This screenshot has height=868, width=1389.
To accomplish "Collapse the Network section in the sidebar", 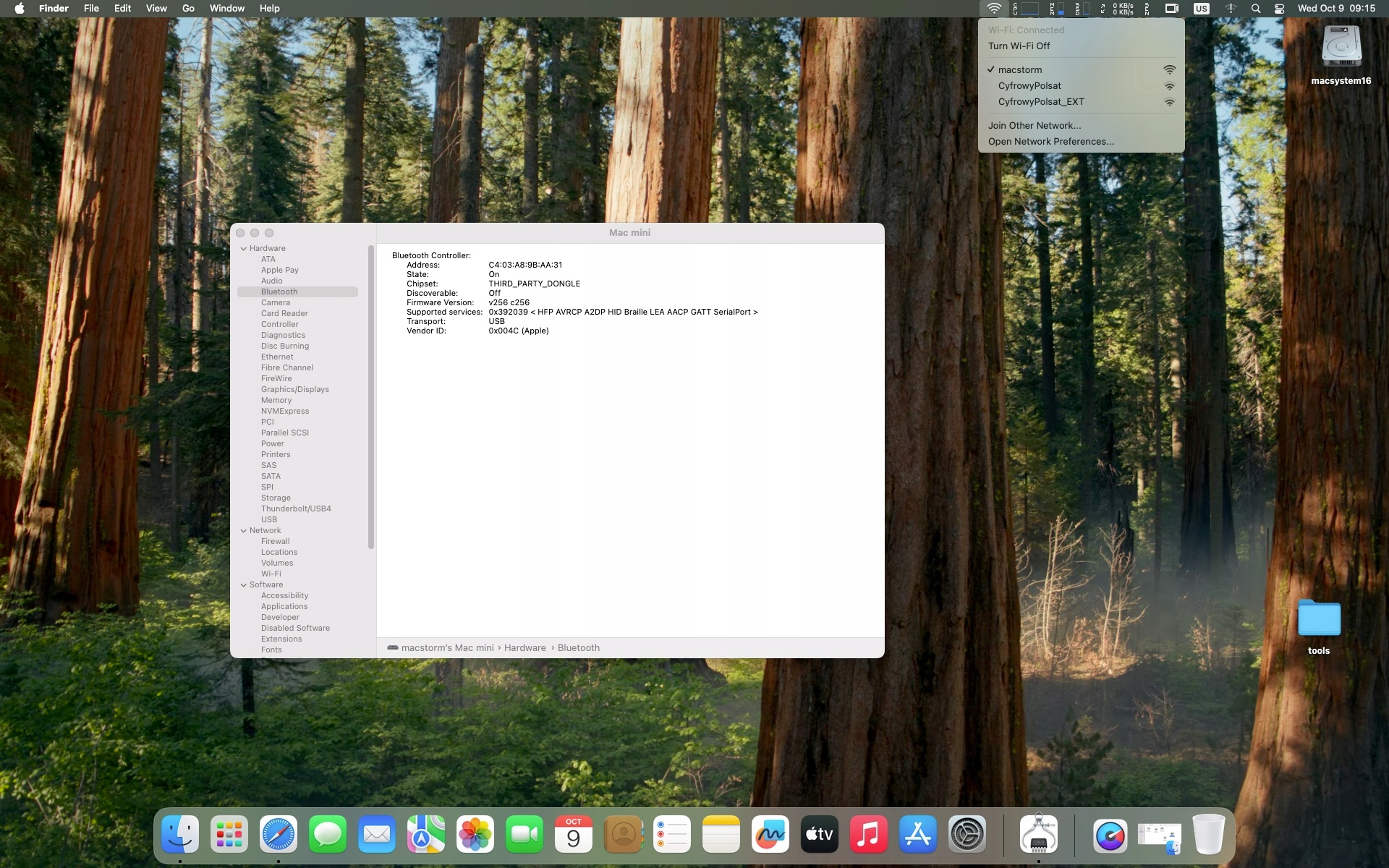I will pos(244,531).
